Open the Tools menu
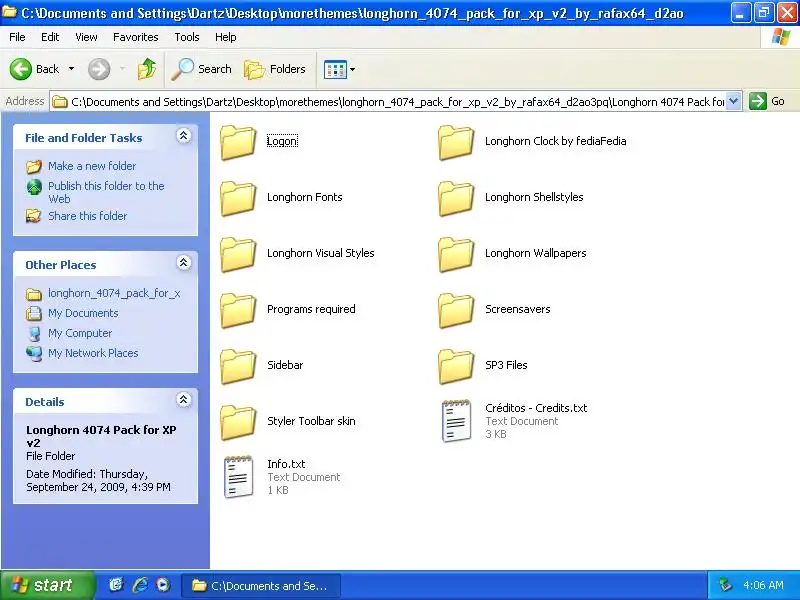This screenshot has height=600, width=800. click(x=187, y=37)
